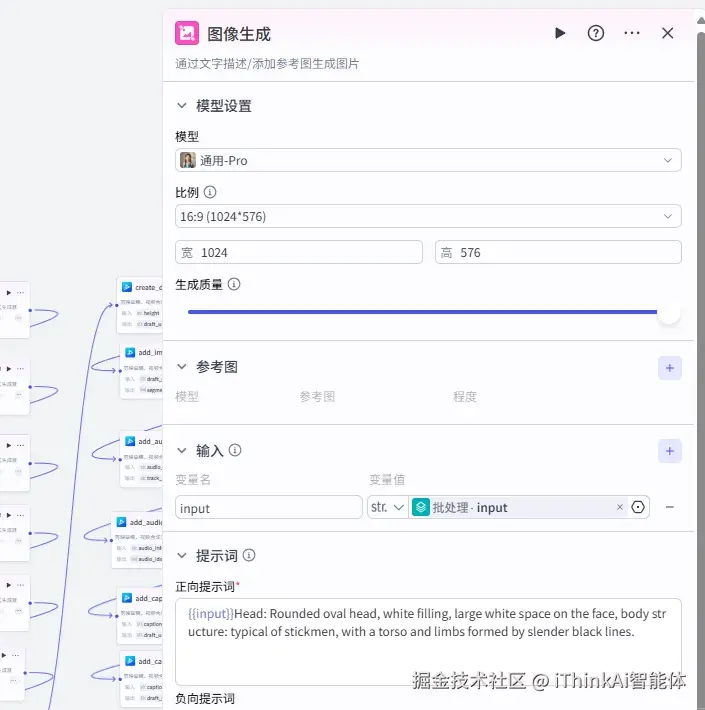Click the pink 图像生成 node icon
This screenshot has width=705, height=710.
click(187, 33)
